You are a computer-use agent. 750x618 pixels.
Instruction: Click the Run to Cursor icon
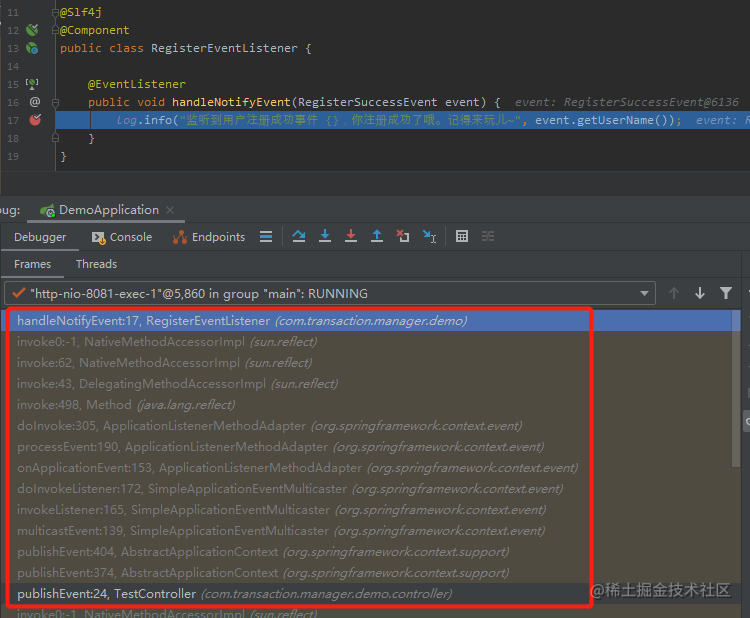point(429,236)
